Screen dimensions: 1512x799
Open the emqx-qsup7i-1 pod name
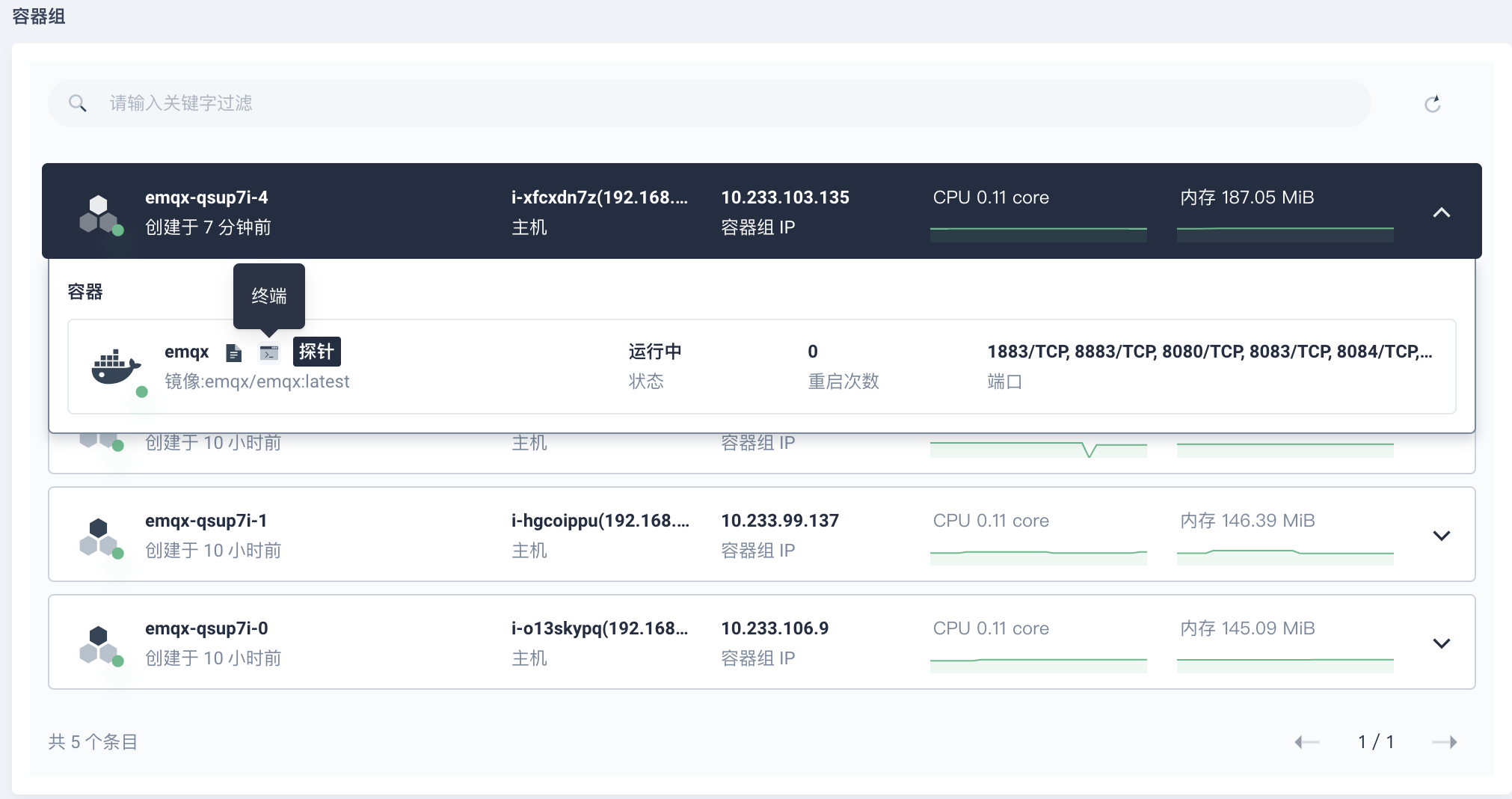point(206,521)
